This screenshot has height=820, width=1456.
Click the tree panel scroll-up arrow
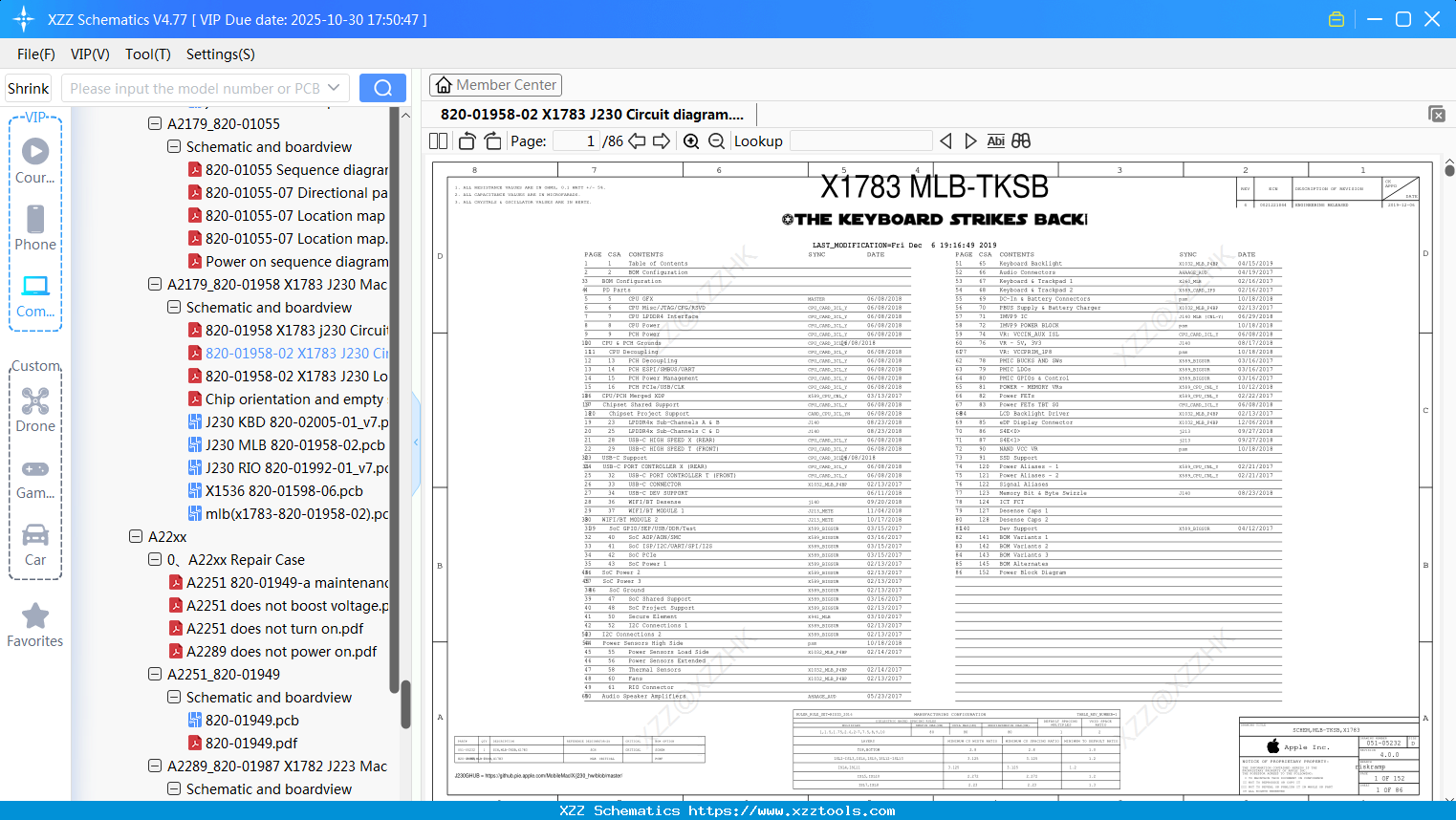coord(405,115)
